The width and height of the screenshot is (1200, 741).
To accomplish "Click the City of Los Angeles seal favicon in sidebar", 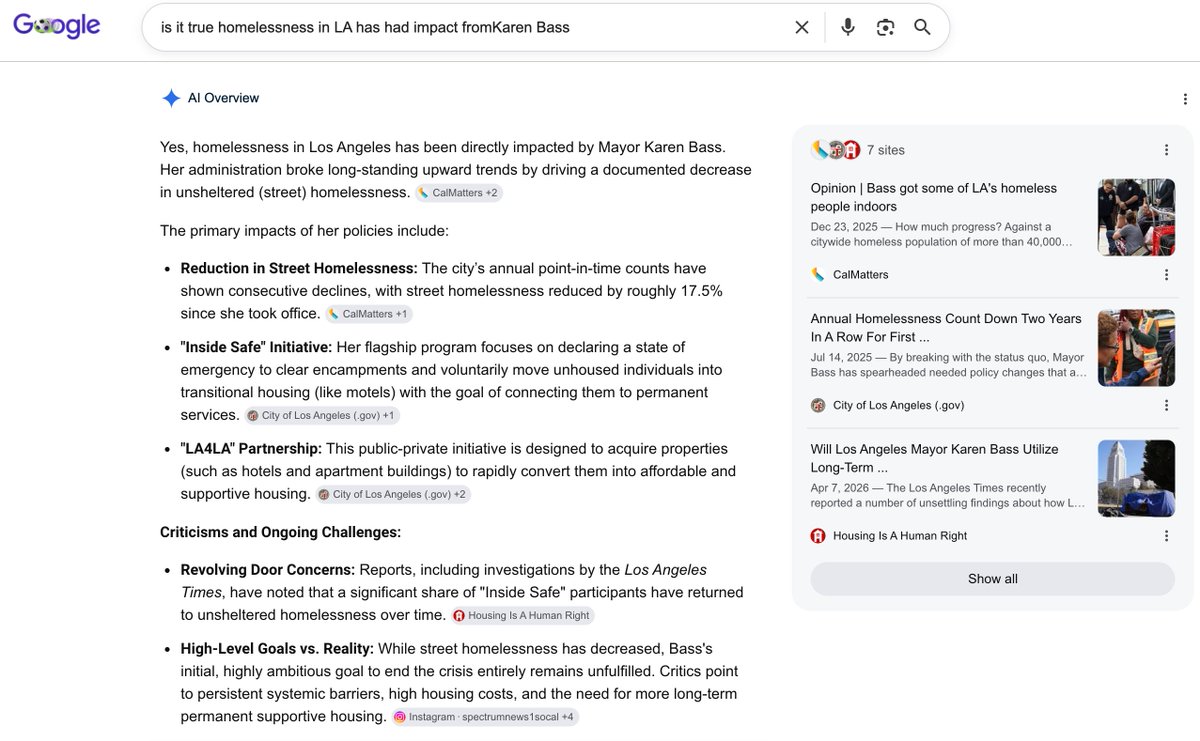I will click(818, 405).
